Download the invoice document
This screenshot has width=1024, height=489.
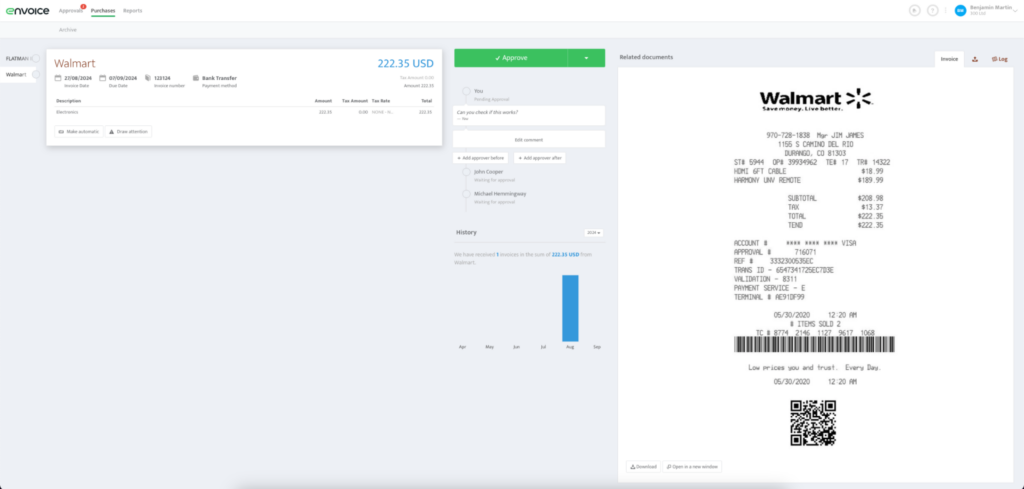[643, 467]
